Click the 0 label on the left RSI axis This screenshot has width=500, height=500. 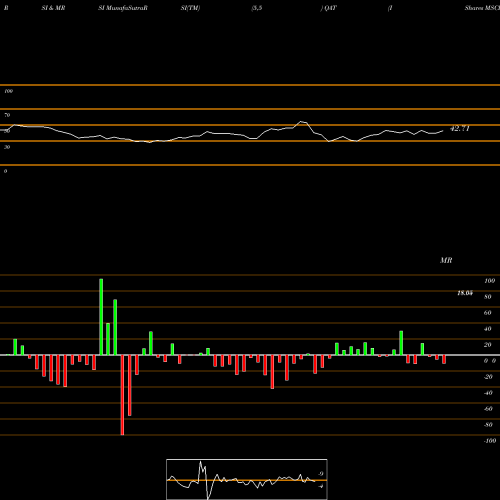point(5,171)
